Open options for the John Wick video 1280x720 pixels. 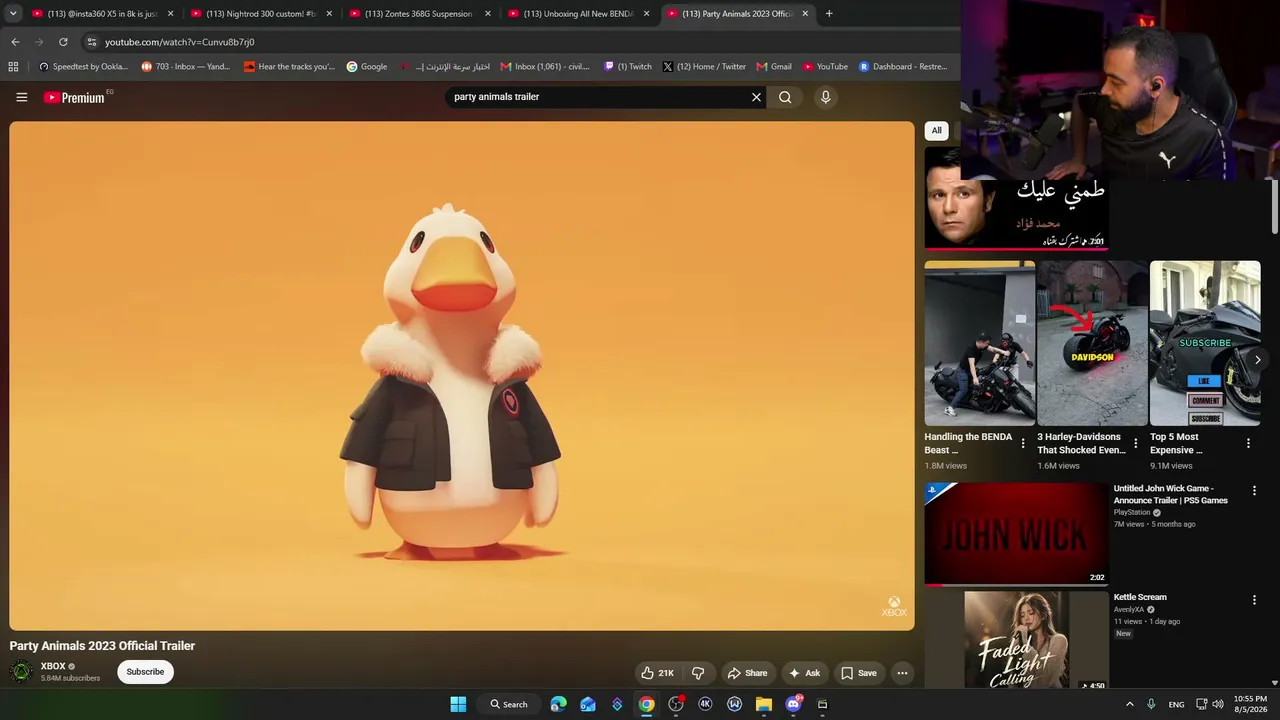[1254, 490]
